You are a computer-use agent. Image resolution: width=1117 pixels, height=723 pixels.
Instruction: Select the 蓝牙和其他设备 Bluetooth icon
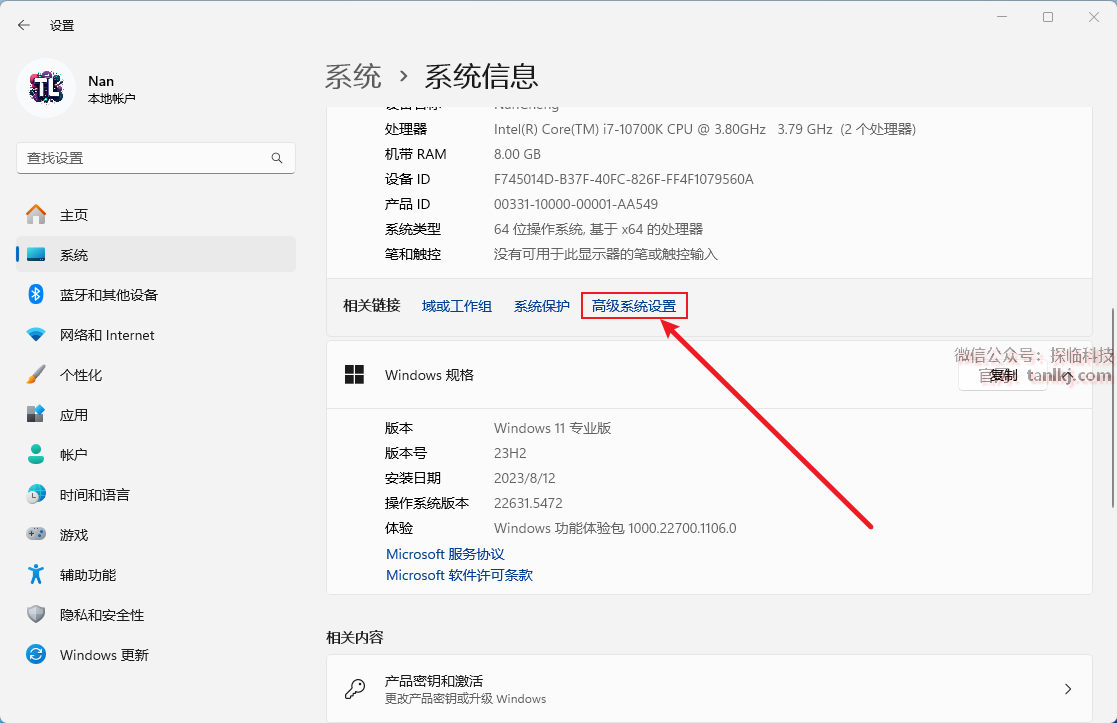pyautogui.click(x=36, y=295)
